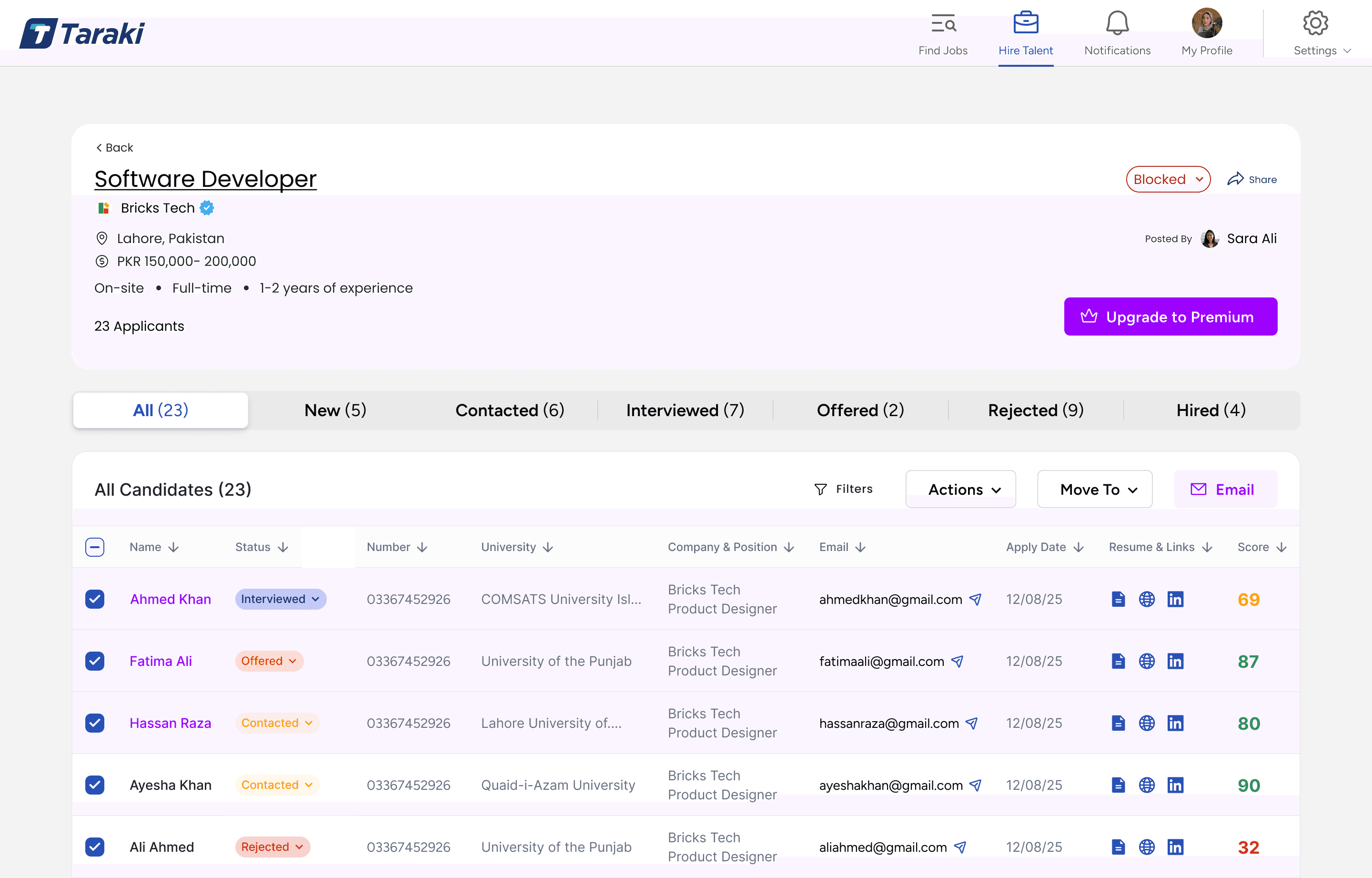This screenshot has height=878, width=1372.
Task: Select the Hire Talent briefcase icon
Action: point(1026,23)
